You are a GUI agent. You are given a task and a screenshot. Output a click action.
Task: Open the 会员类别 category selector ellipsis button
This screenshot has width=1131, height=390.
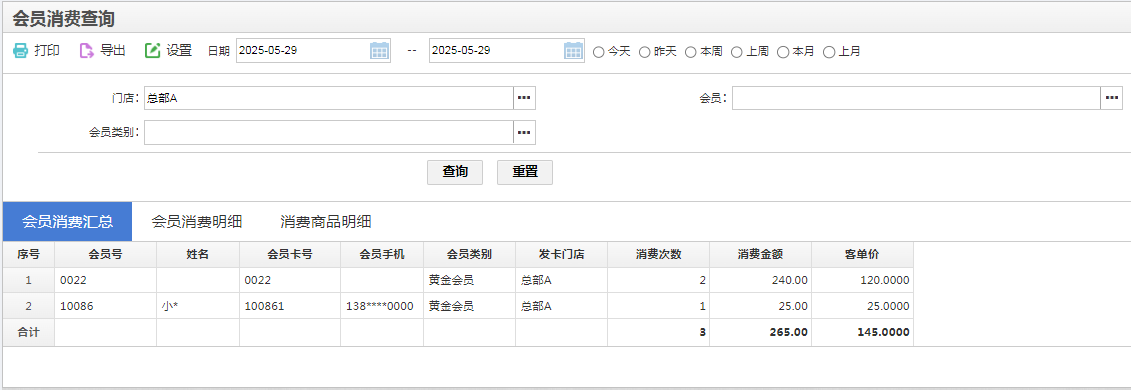click(524, 133)
